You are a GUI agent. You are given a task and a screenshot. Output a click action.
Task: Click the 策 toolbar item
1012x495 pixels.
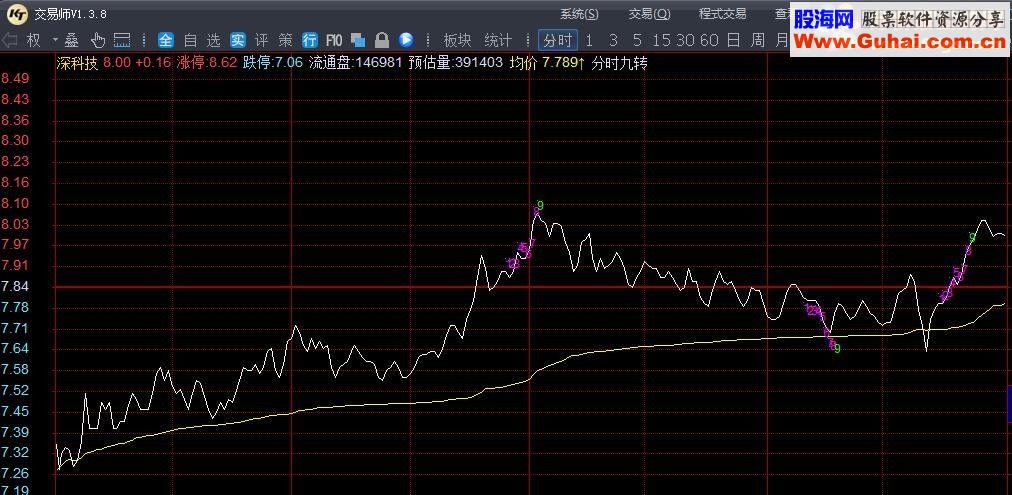285,41
